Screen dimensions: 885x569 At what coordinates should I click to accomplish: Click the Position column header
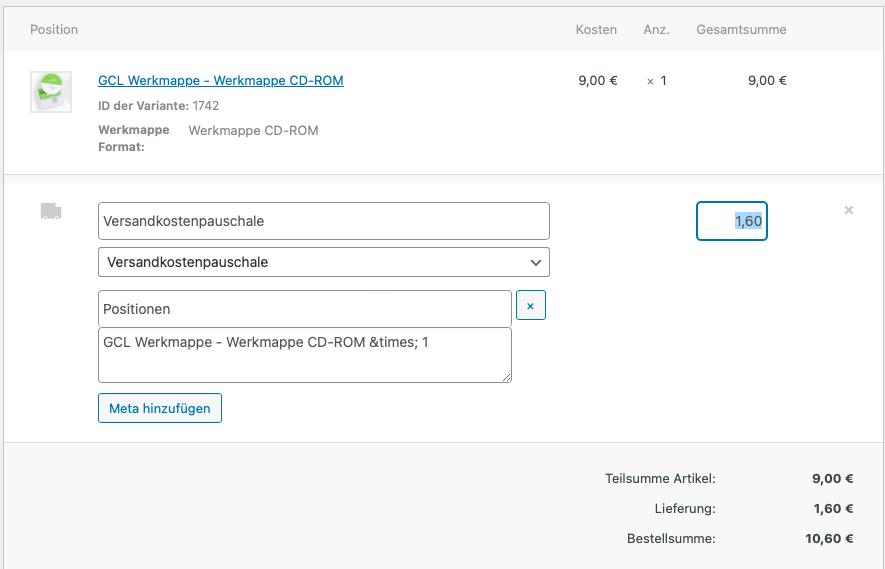(x=54, y=30)
